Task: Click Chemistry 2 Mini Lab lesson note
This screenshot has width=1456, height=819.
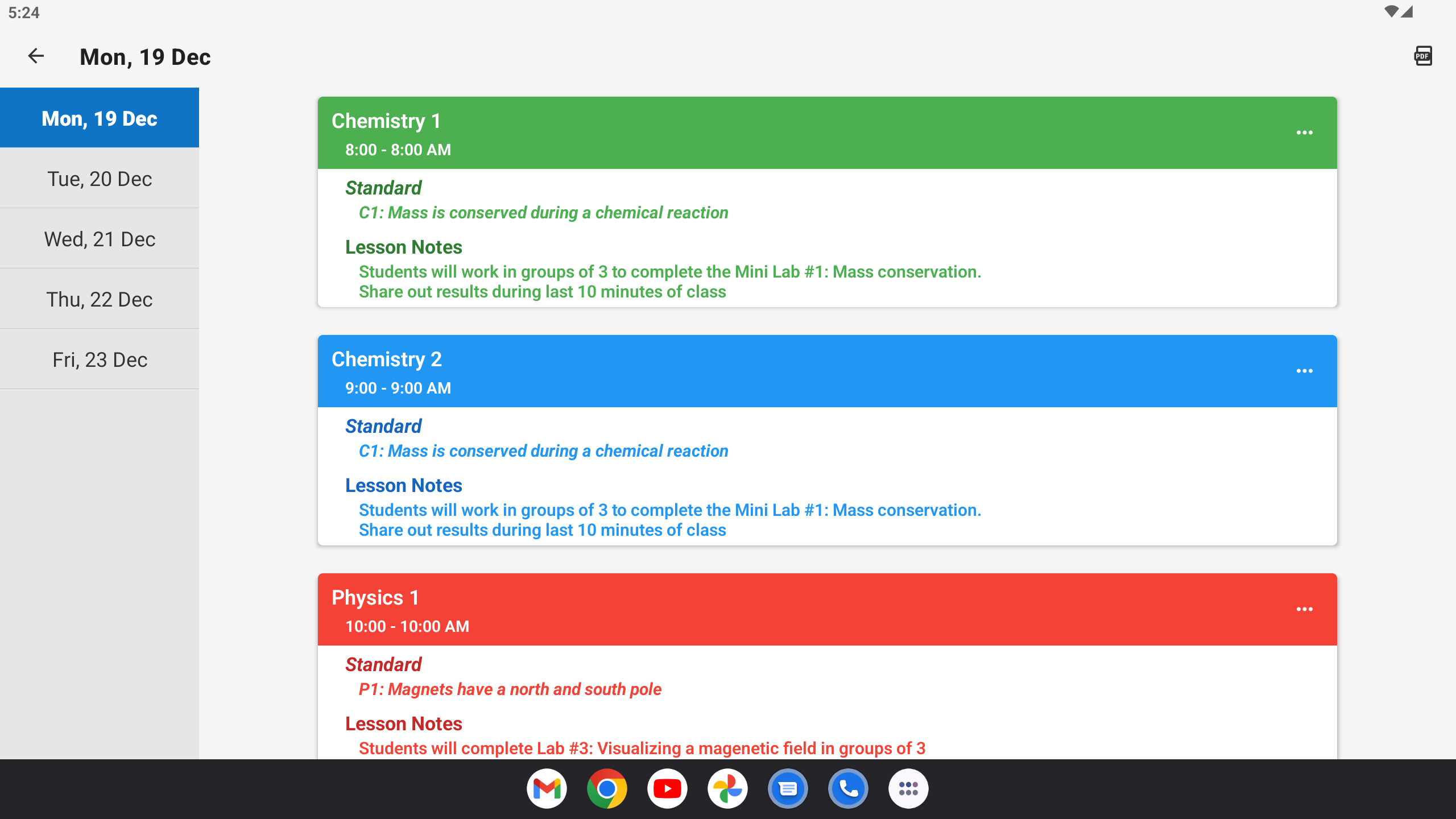Action: point(670,510)
